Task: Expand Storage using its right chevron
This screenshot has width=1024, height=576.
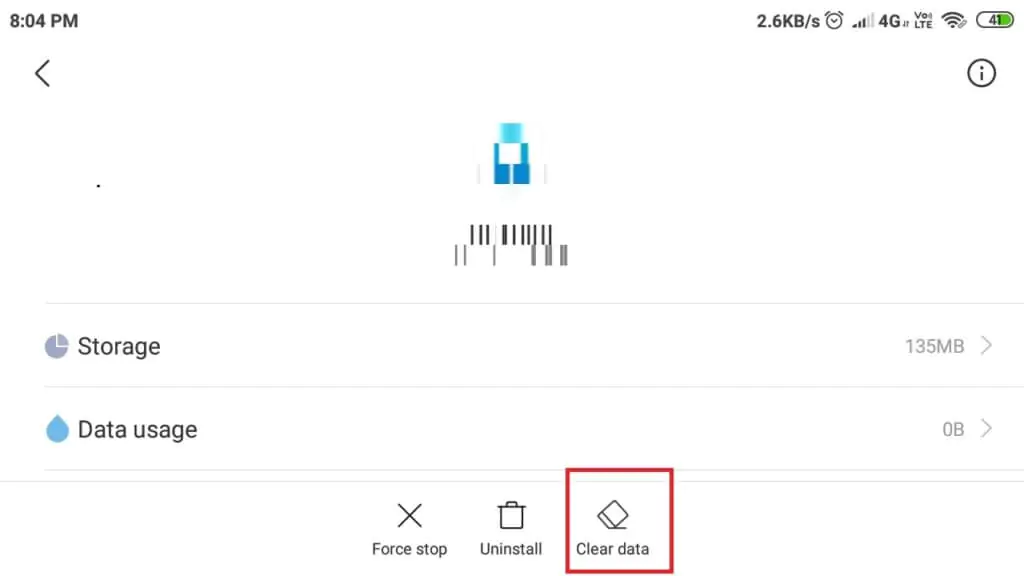Action: pyautogui.click(x=986, y=345)
